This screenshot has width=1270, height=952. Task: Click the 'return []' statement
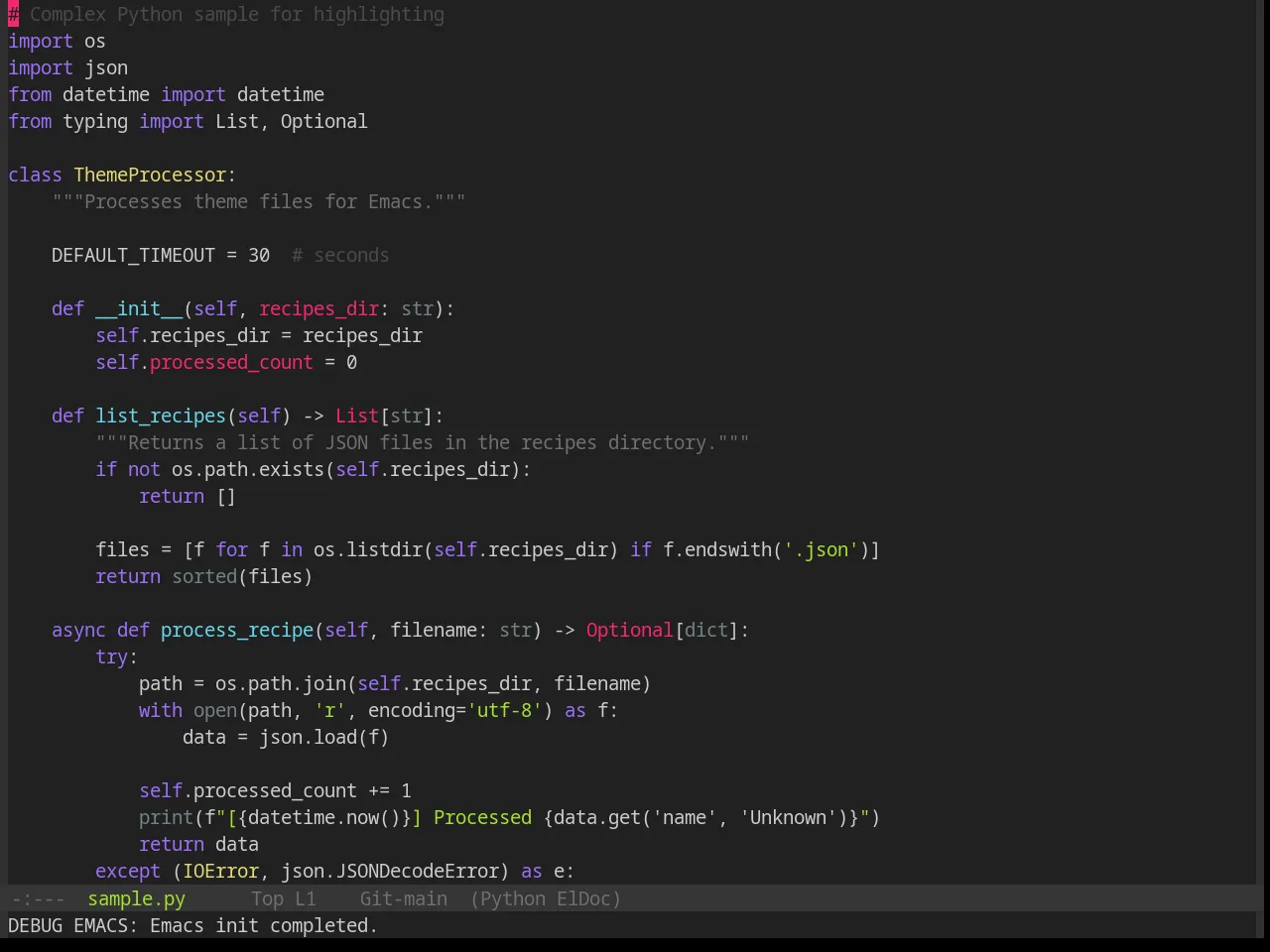[x=188, y=497]
